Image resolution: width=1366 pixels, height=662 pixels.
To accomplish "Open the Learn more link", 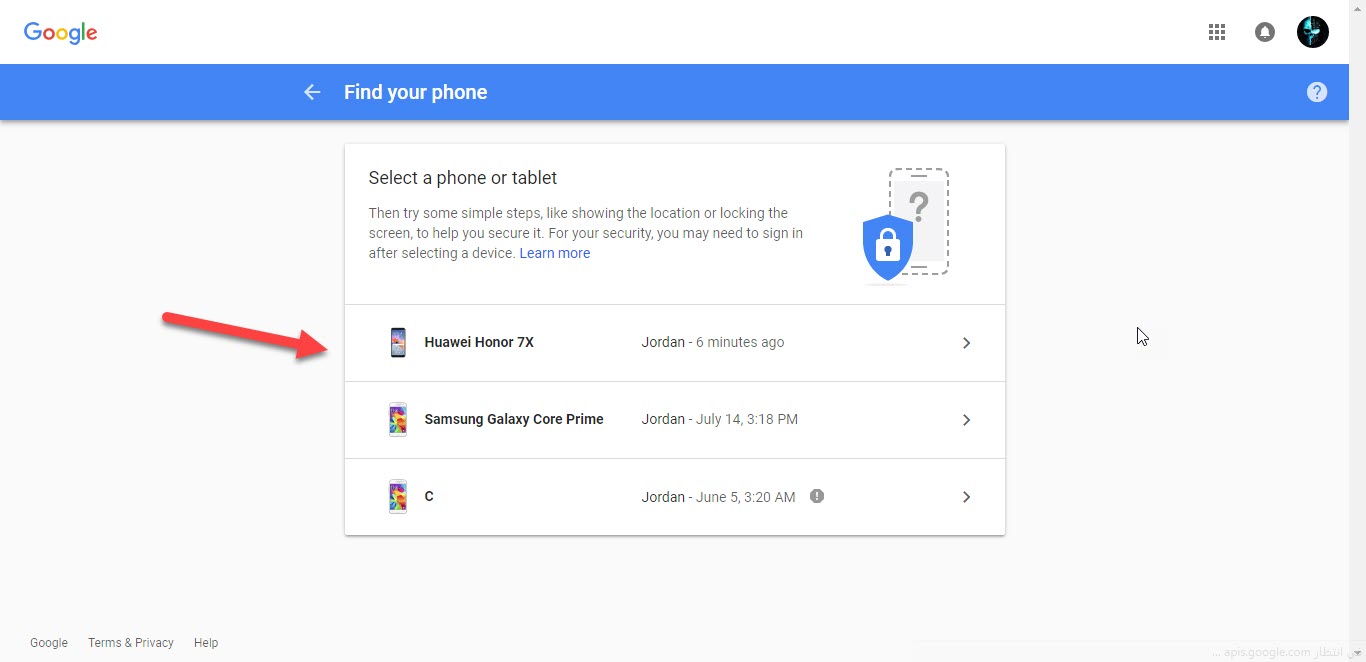I will [555, 253].
